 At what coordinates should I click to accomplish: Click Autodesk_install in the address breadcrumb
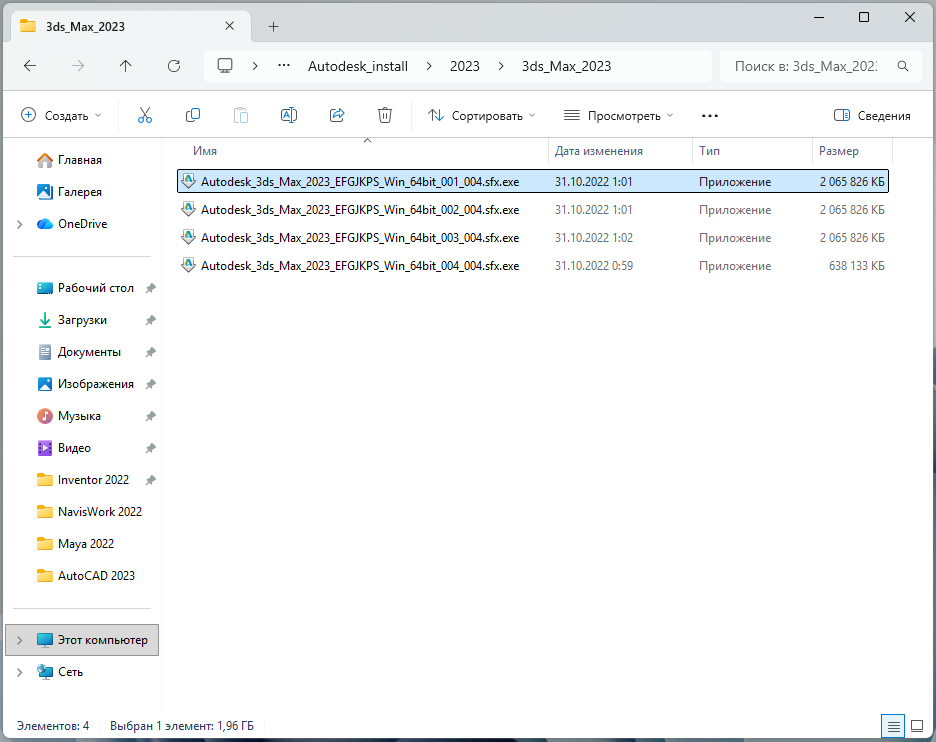pos(358,66)
